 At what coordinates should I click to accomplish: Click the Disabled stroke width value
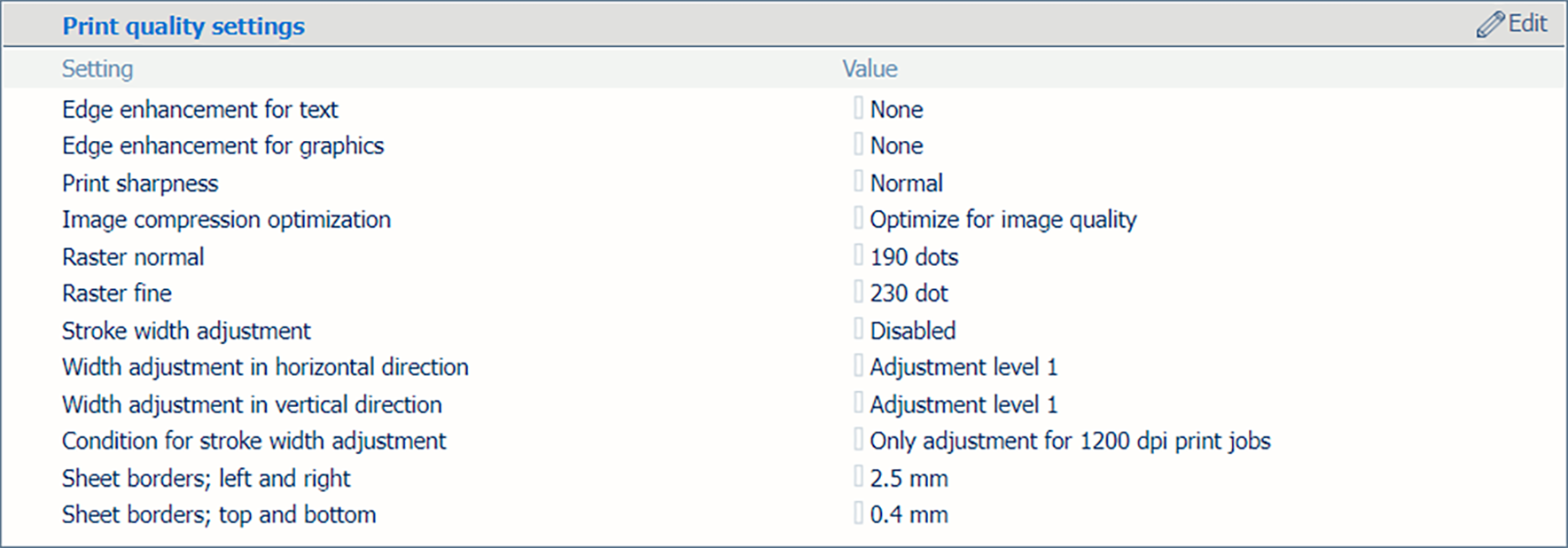click(x=912, y=331)
